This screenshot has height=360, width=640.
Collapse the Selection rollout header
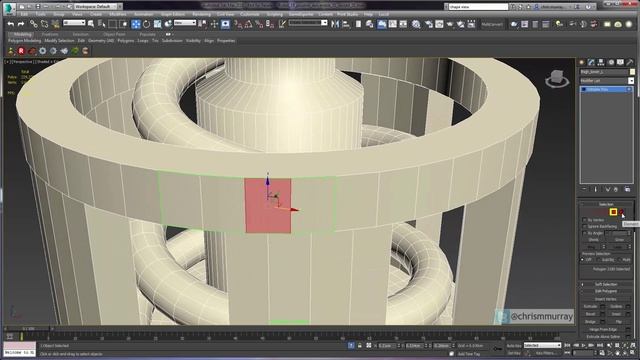point(606,204)
